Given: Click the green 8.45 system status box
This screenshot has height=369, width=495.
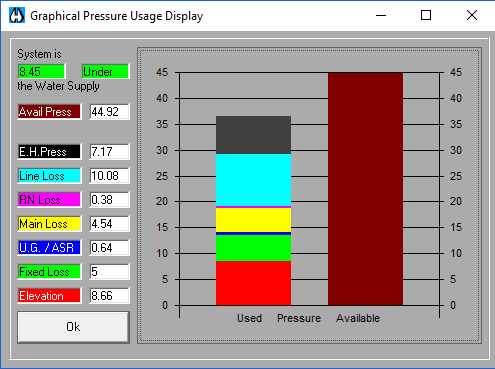Looking at the screenshot, I should click(42, 71).
